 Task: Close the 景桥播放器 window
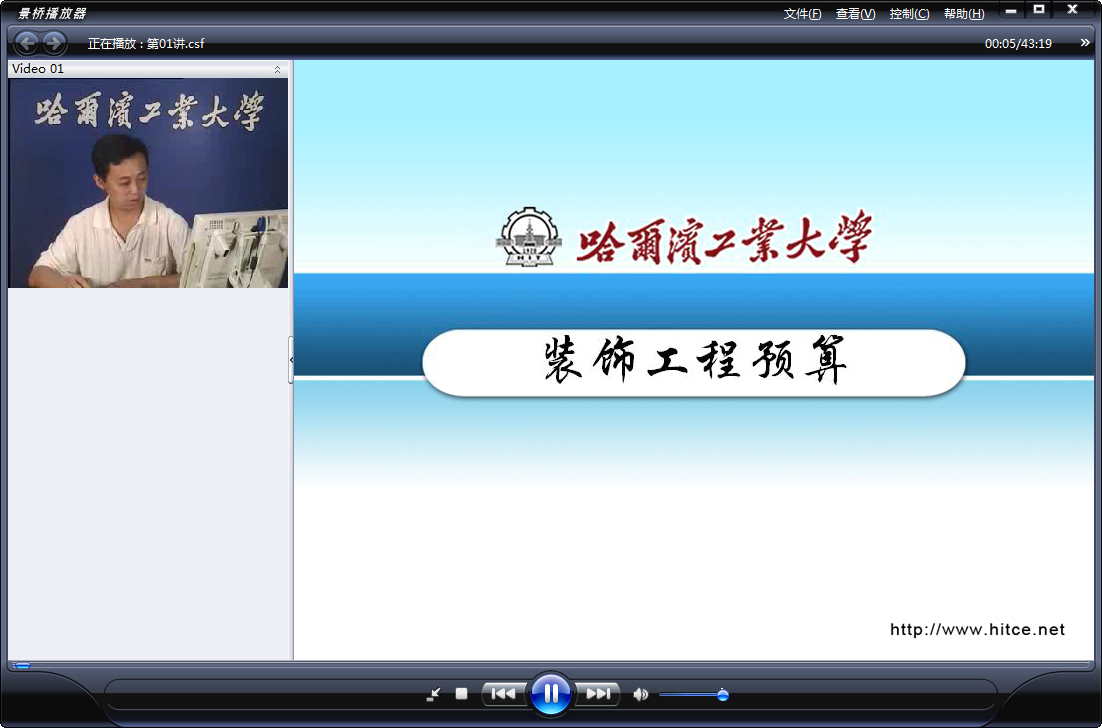1072,10
